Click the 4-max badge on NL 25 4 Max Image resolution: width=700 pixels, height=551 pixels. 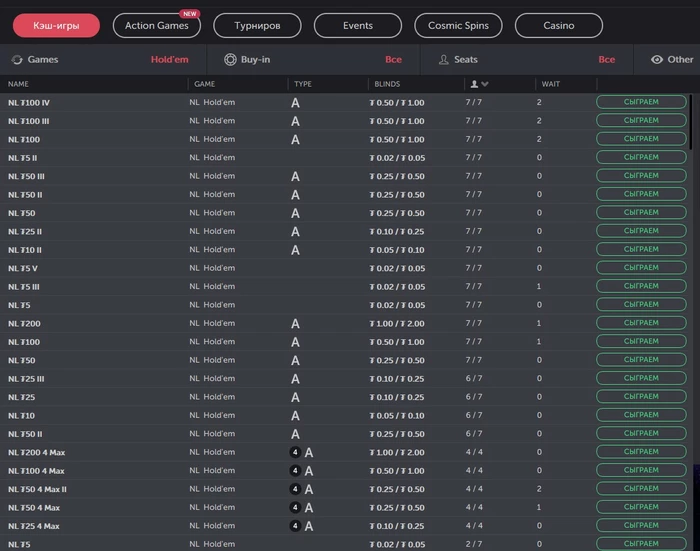(295, 526)
